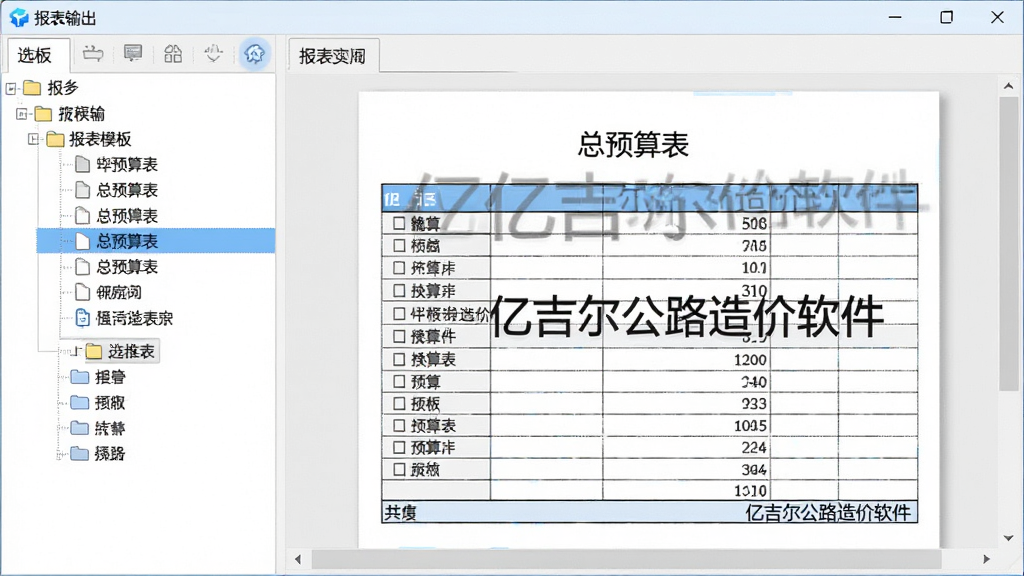Tick the checkbox in the row valued 364
Image resolution: width=1024 pixels, height=576 pixels.
[x=399, y=470]
